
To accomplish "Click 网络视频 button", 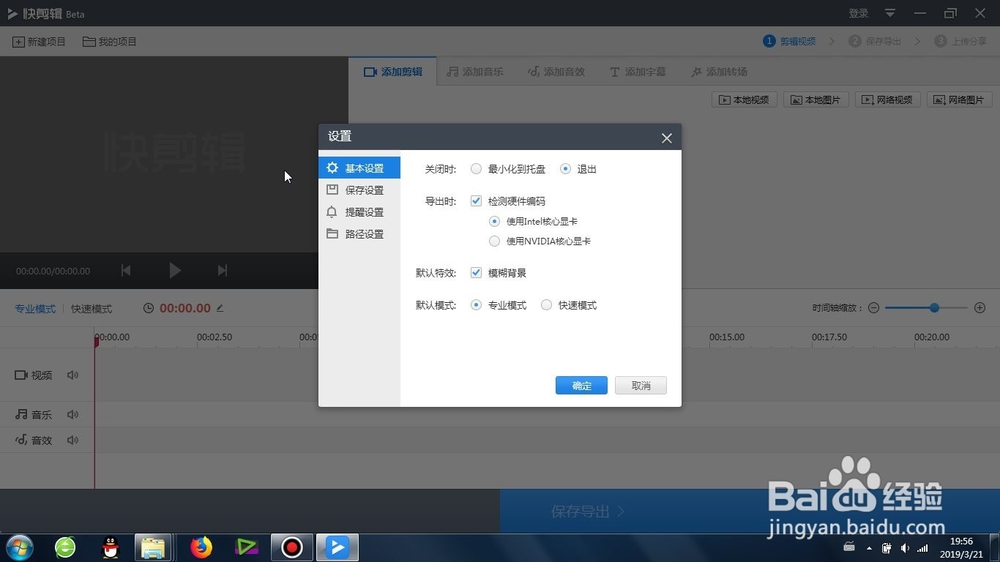I will pos(887,100).
